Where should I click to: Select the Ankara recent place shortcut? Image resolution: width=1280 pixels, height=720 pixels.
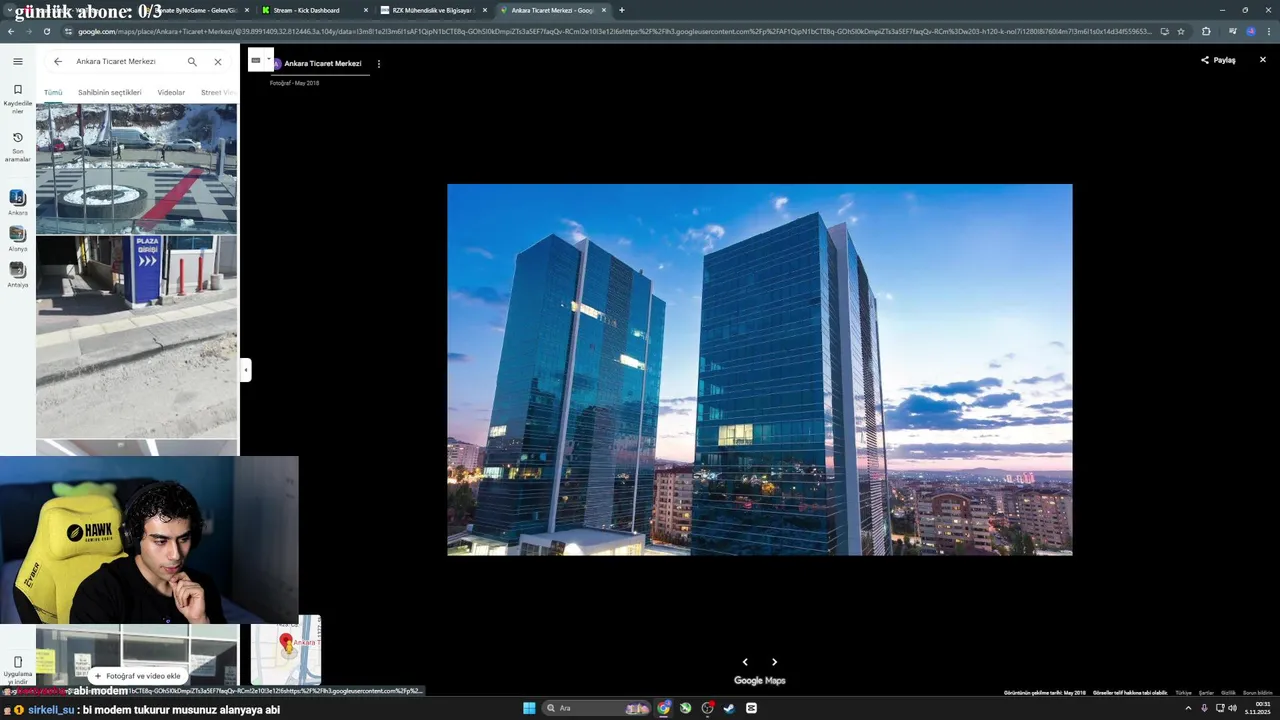pyautogui.click(x=17, y=202)
